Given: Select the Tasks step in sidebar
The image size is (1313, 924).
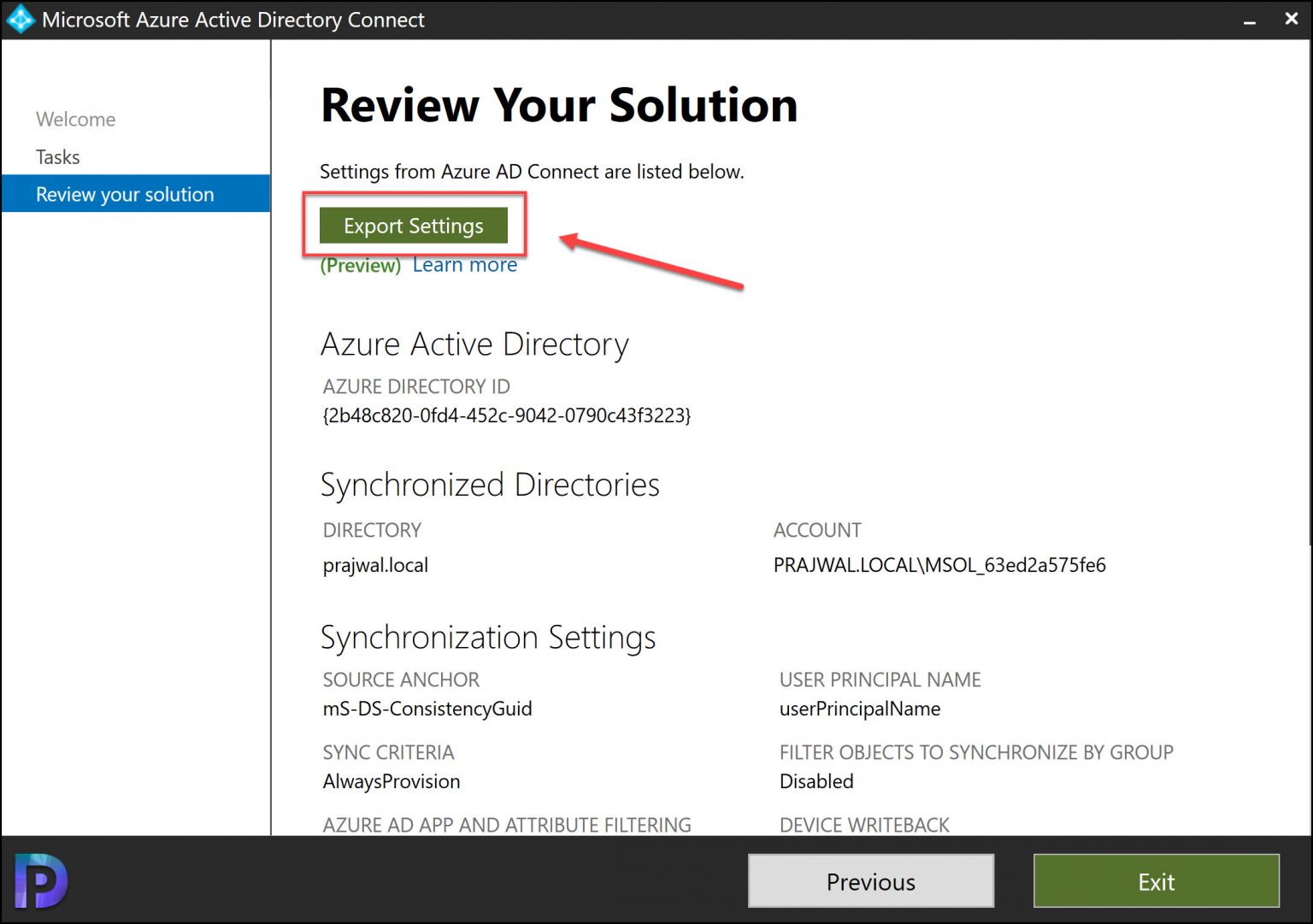Looking at the screenshot, I should coord(57,157).
